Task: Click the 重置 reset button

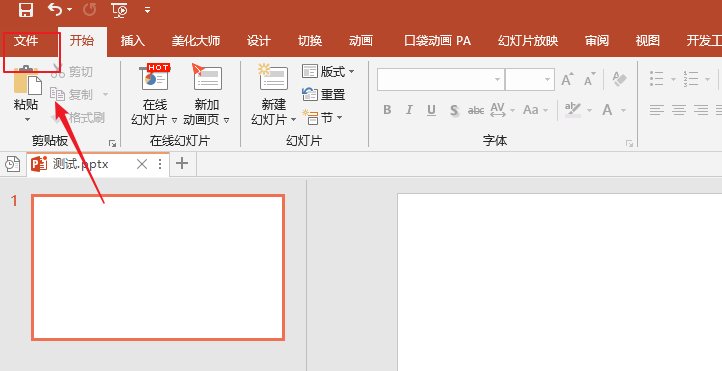Action: (x=324, y=94)
